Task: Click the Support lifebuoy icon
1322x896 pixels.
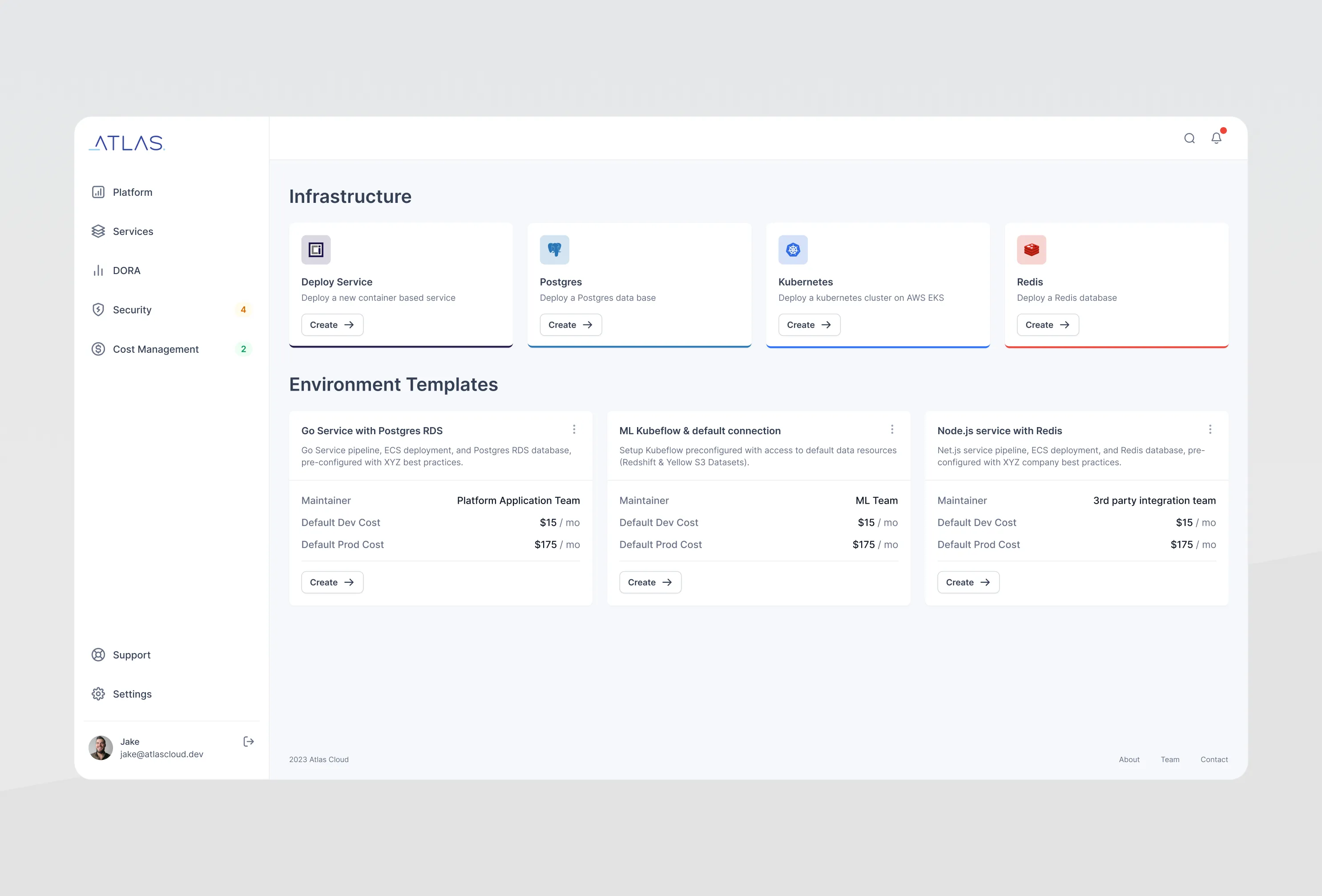Action: tap(98, 655)
